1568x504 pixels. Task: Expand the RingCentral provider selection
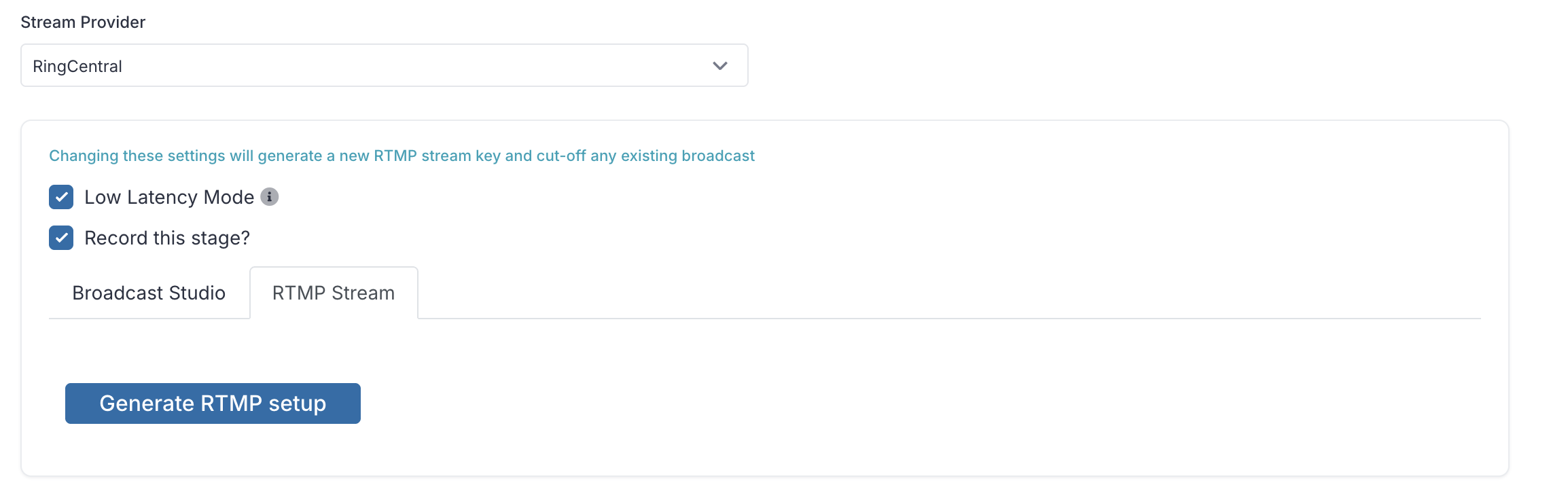point(385,65)
